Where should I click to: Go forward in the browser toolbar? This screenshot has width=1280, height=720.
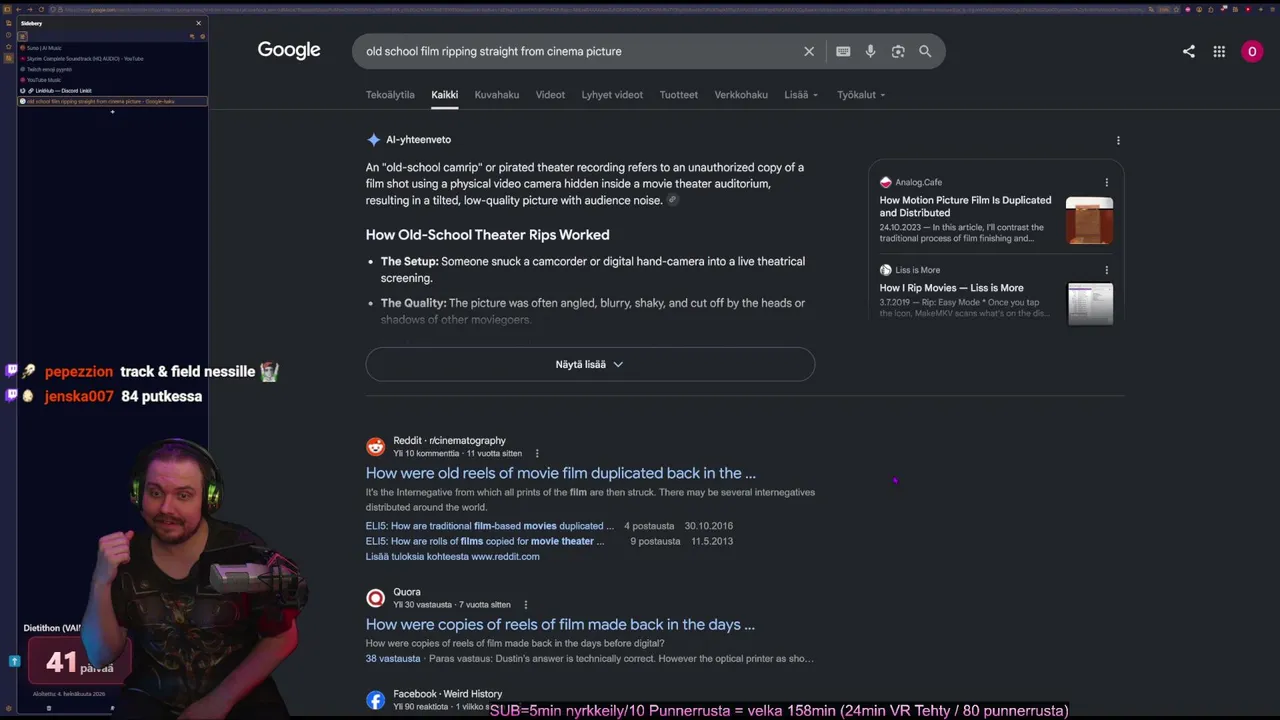click(x=30, y=10)
